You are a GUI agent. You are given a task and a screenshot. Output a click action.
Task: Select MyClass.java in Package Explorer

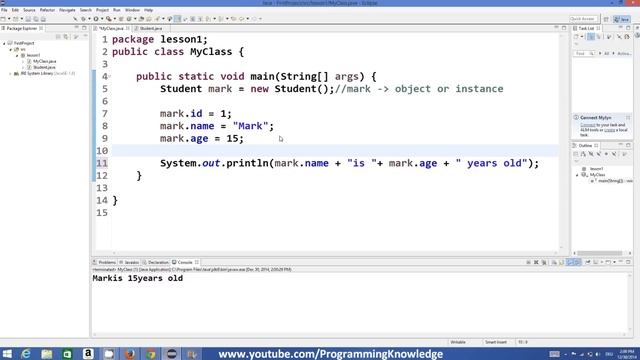point(44,61)
